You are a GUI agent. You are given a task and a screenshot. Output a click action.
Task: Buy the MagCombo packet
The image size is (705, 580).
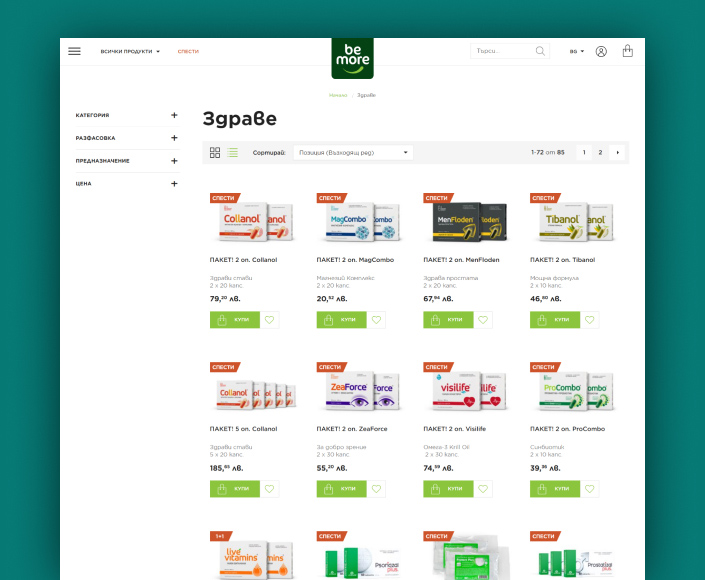coord(341,320)
